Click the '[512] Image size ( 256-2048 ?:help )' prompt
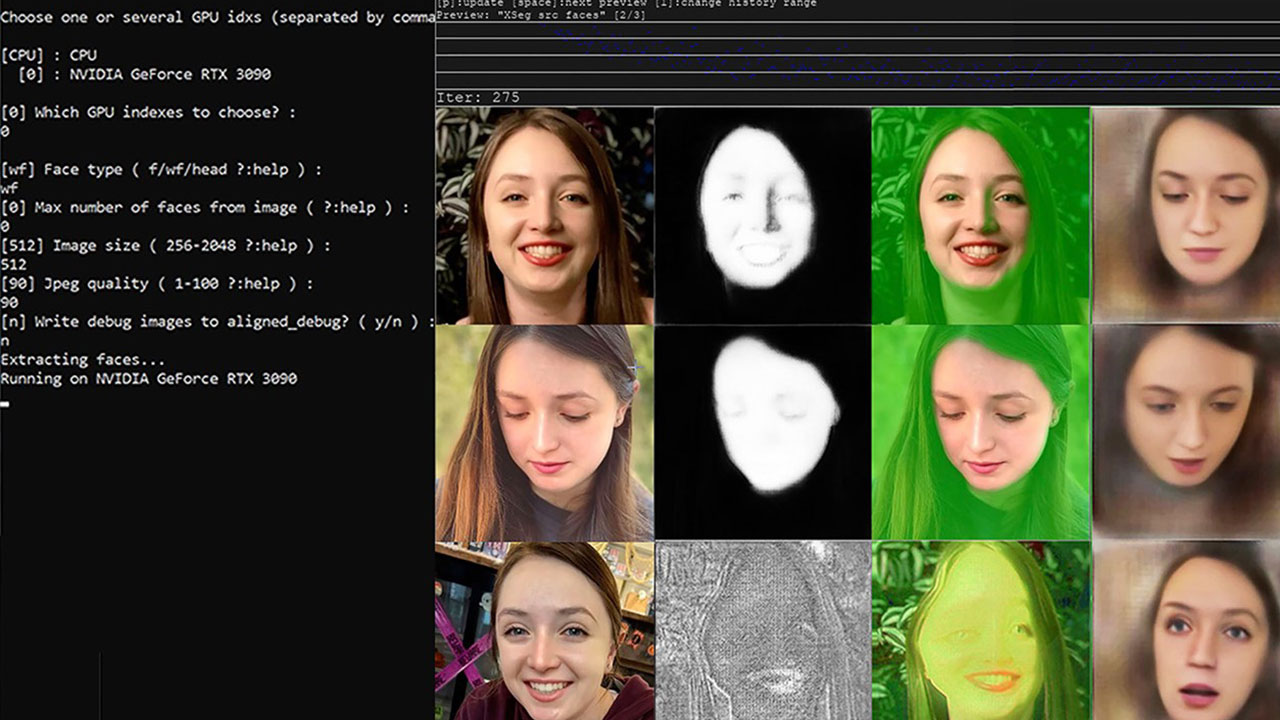1280x720 pixels. point(165,245)
